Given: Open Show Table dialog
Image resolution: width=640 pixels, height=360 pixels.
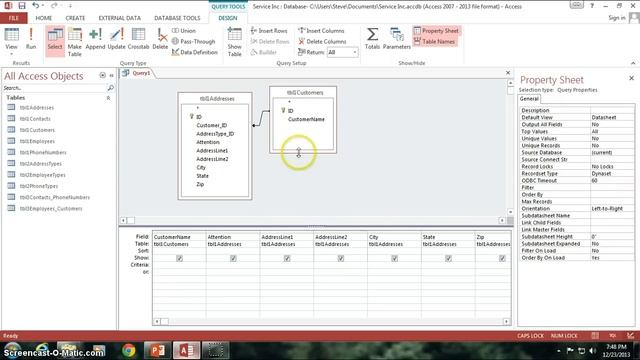Looking at the screenshot, I should [x=235, y=42].
